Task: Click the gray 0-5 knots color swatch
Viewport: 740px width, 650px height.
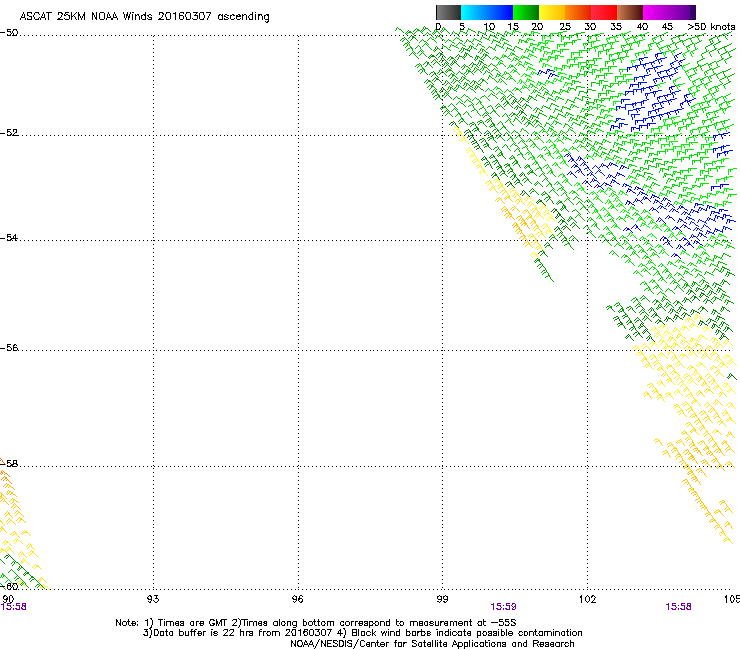Action: click(x=448, y=12)
